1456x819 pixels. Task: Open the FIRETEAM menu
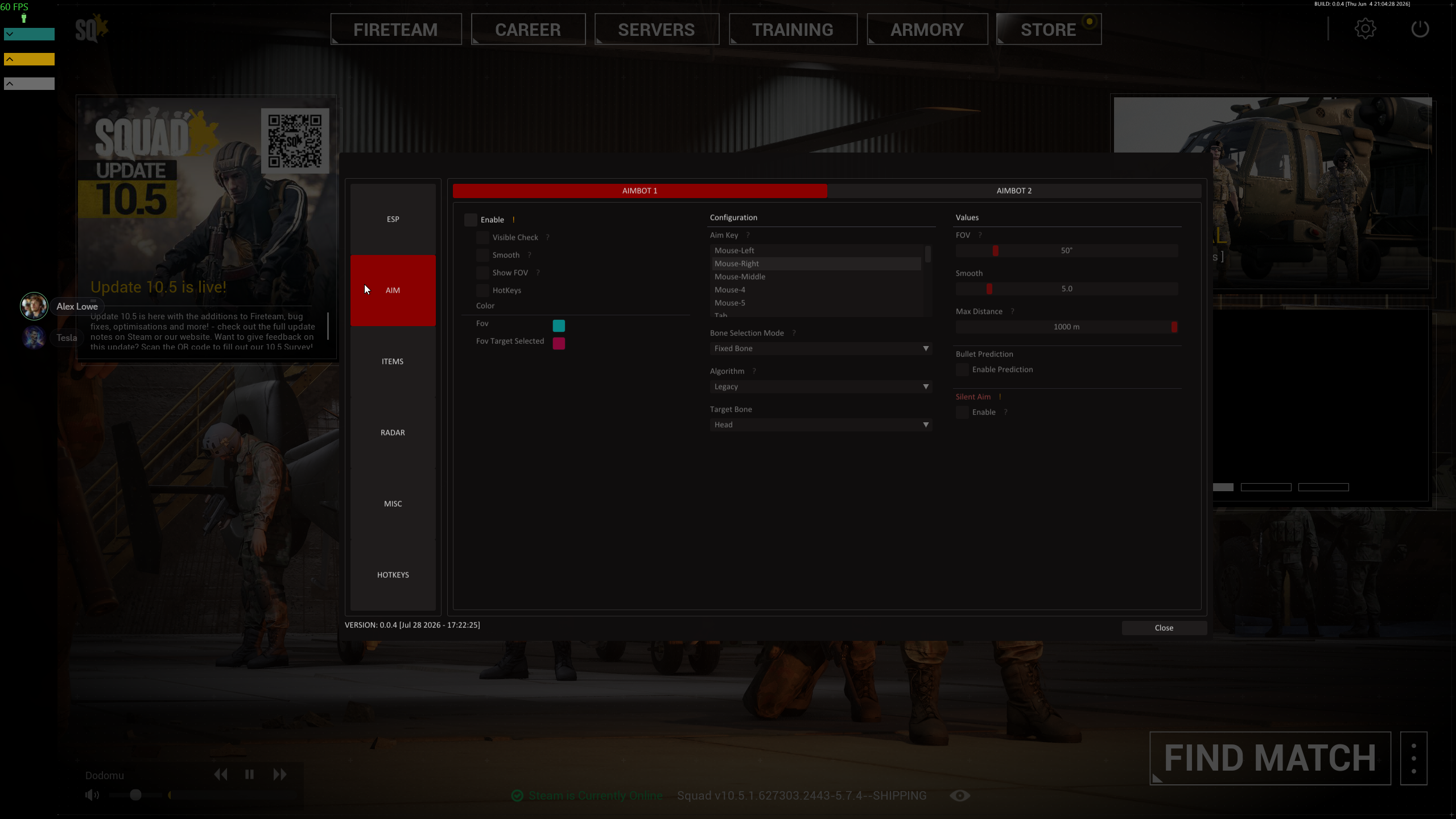click(x=395, y=29)
